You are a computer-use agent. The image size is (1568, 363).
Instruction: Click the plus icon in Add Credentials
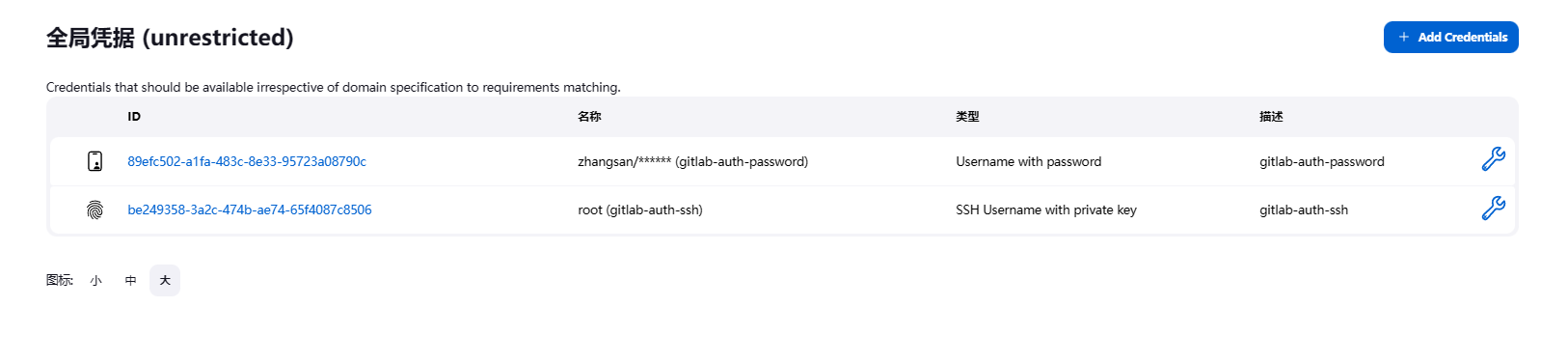[1404, 37]
